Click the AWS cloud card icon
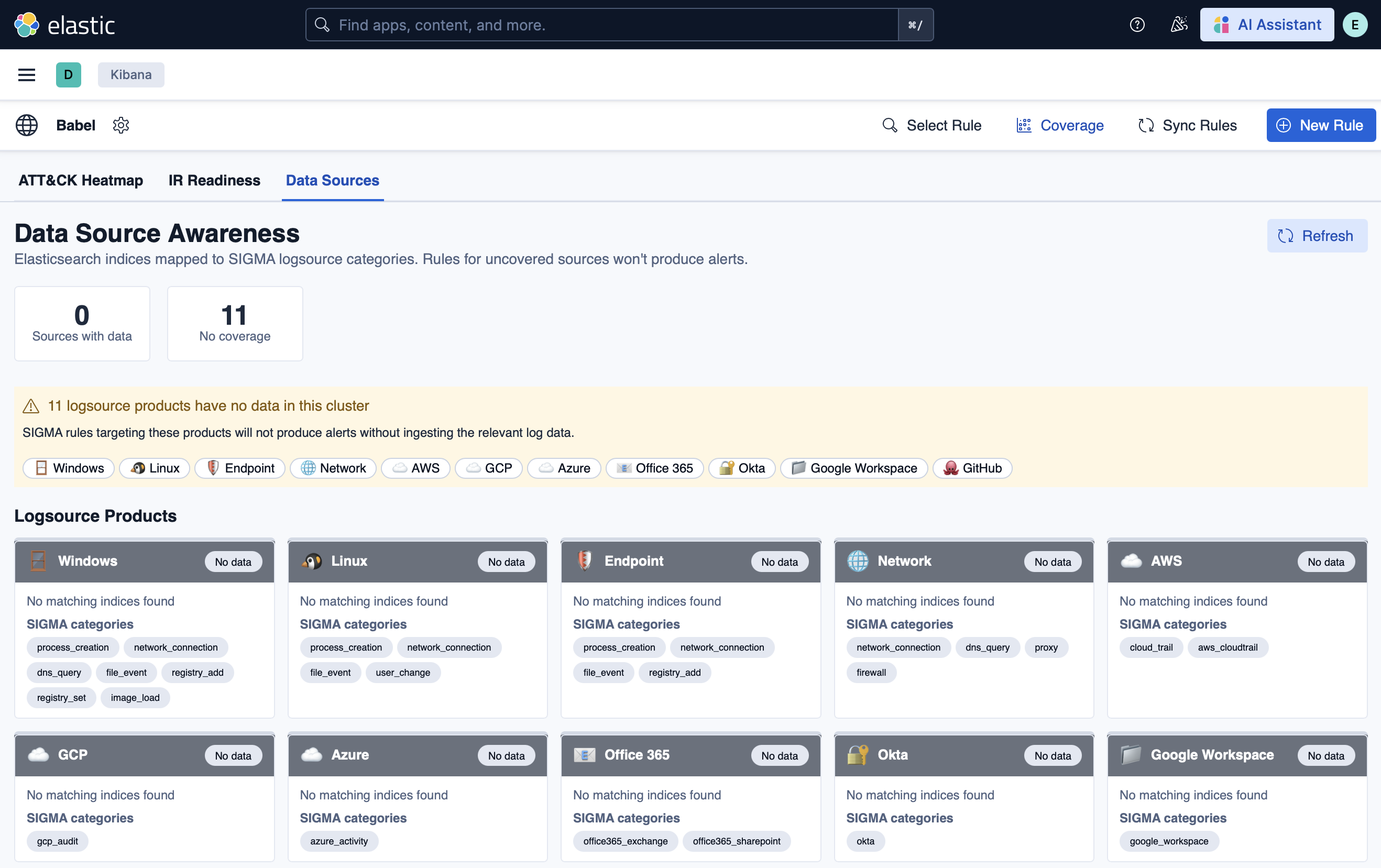This screenshot has height=868, width=1381. pyautogui.click(x=1132, y=561)
